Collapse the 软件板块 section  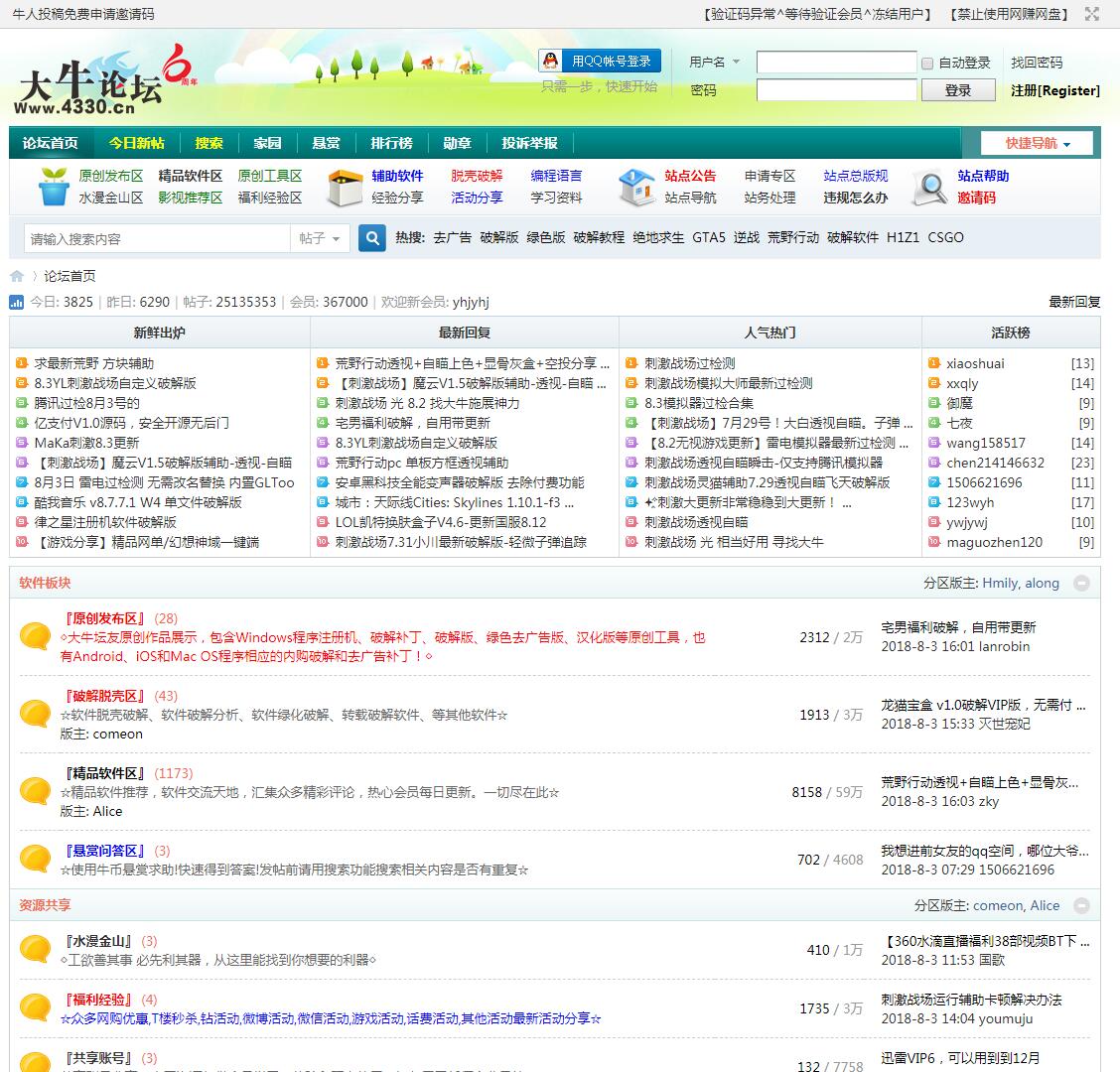pos(1081,584)
